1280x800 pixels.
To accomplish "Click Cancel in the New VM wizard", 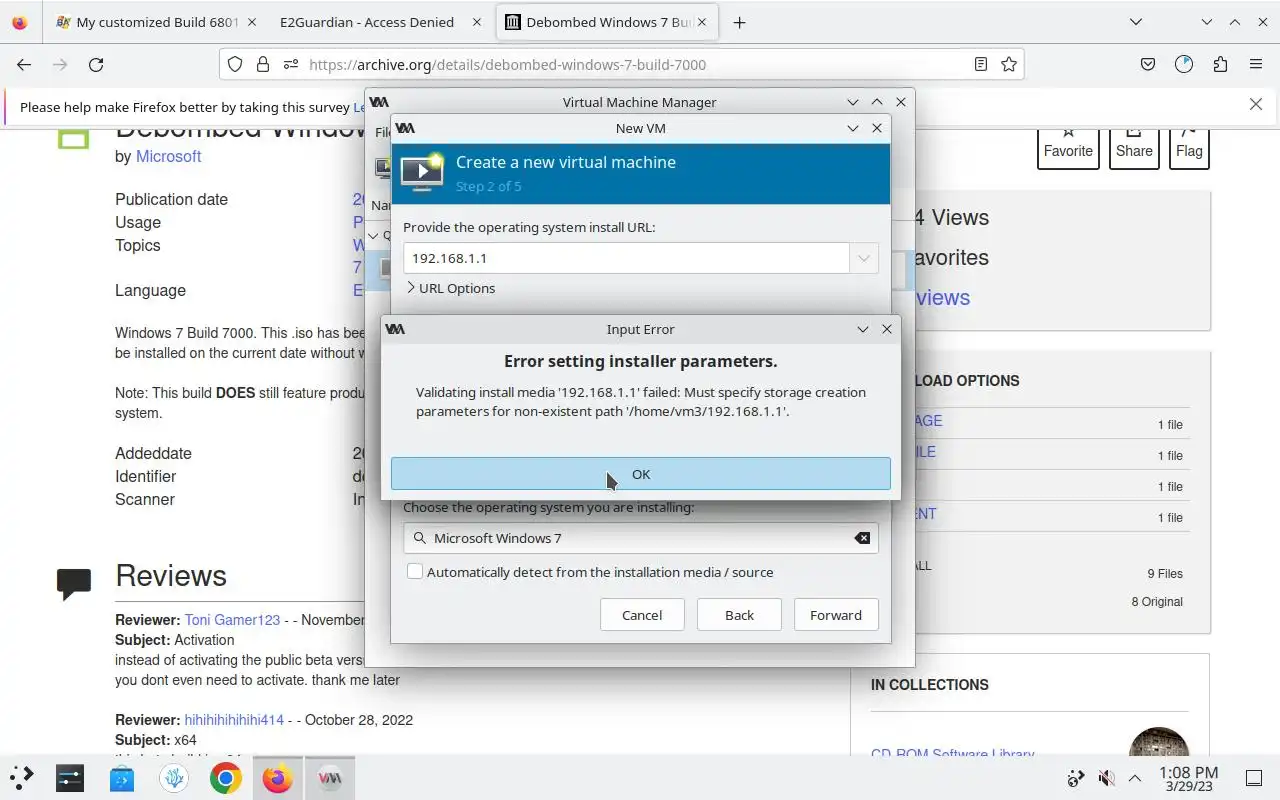I will click(x=642, y=615).
